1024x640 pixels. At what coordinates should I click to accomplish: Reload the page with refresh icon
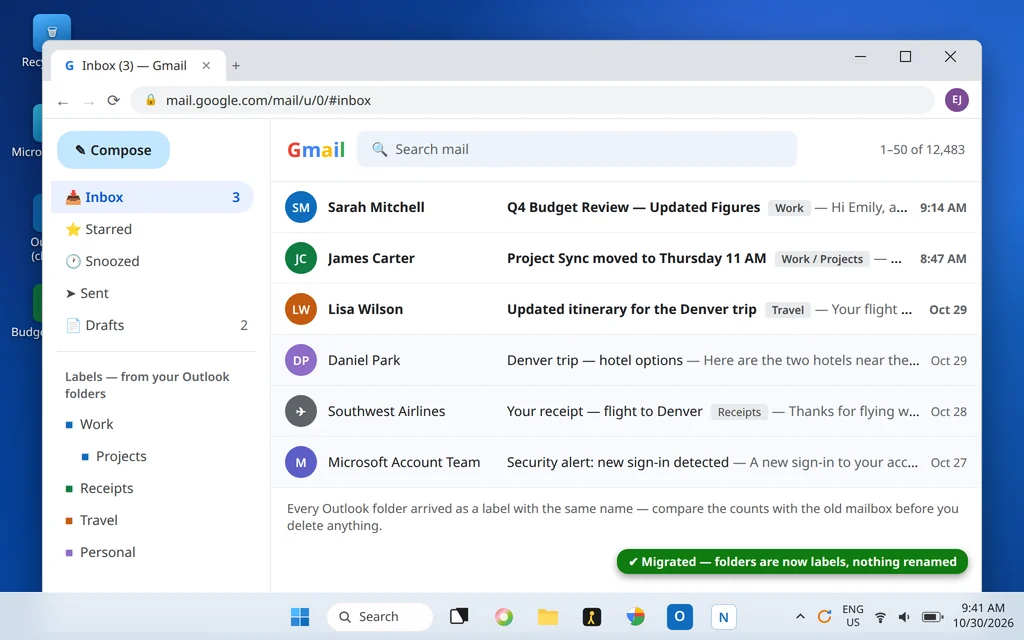click(x=114, y=101)
